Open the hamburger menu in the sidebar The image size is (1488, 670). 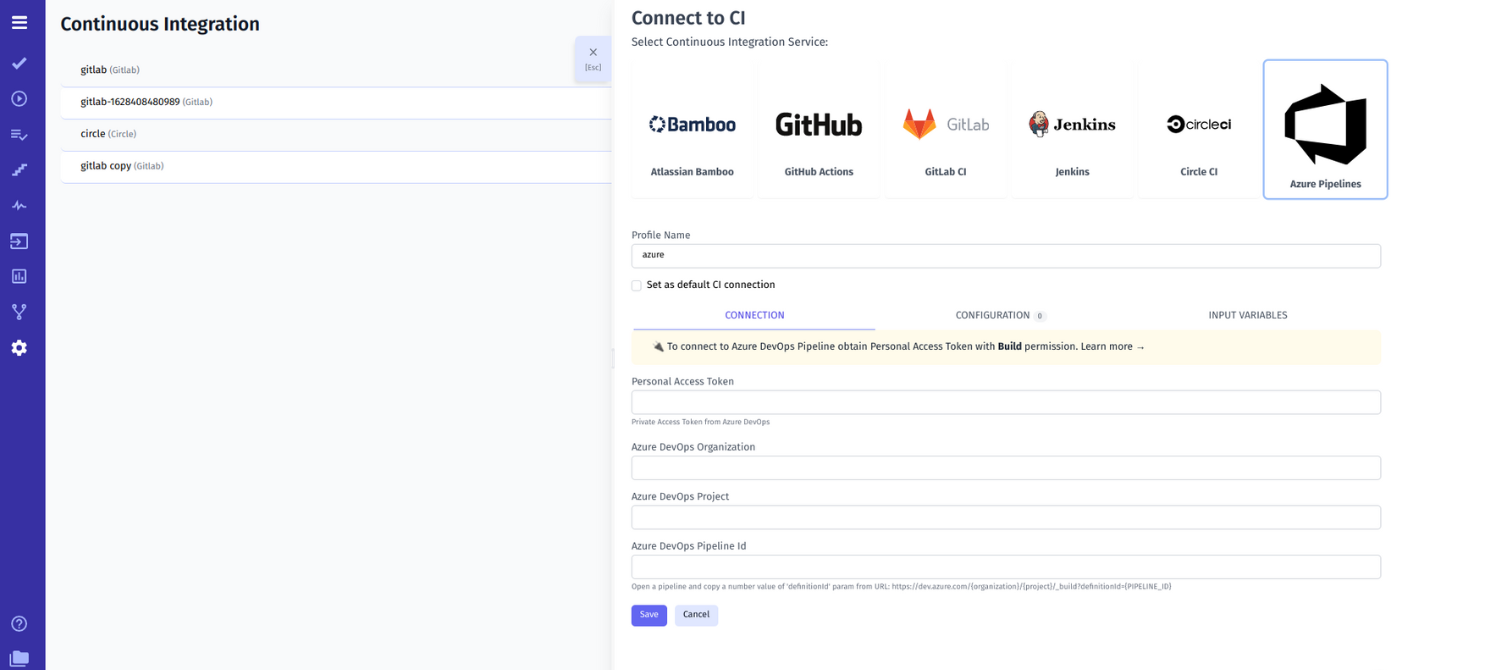click(20, 22)
